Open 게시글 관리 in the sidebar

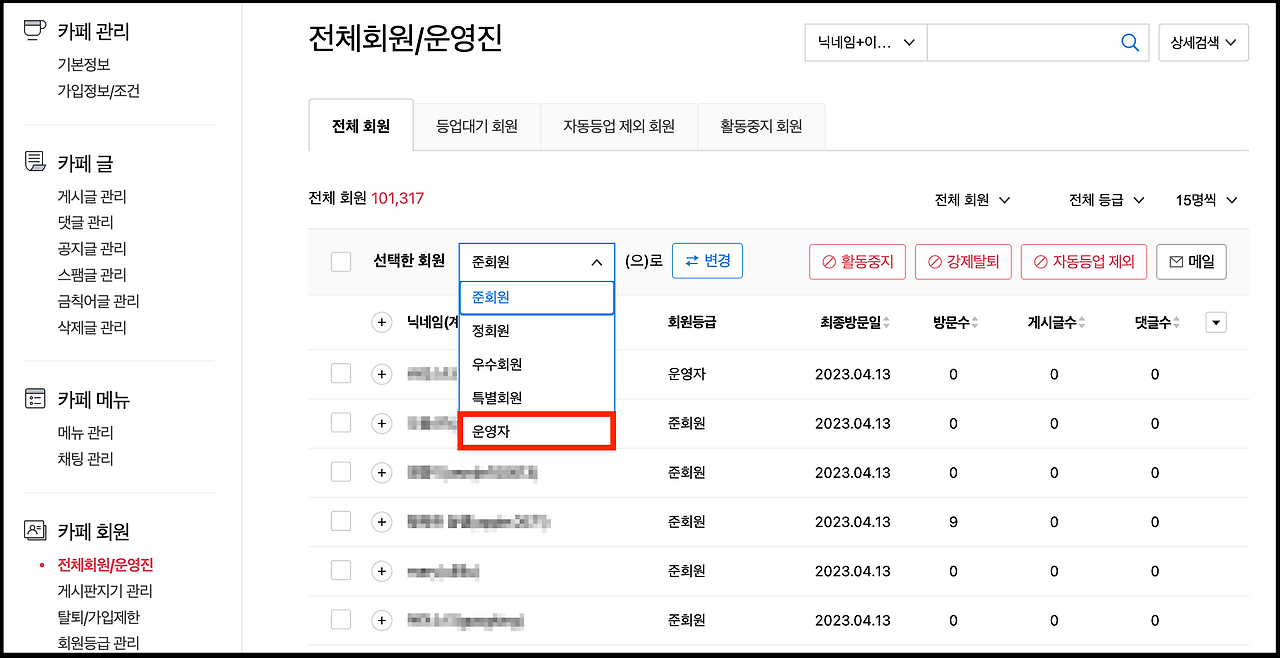[x=92, y=197]
